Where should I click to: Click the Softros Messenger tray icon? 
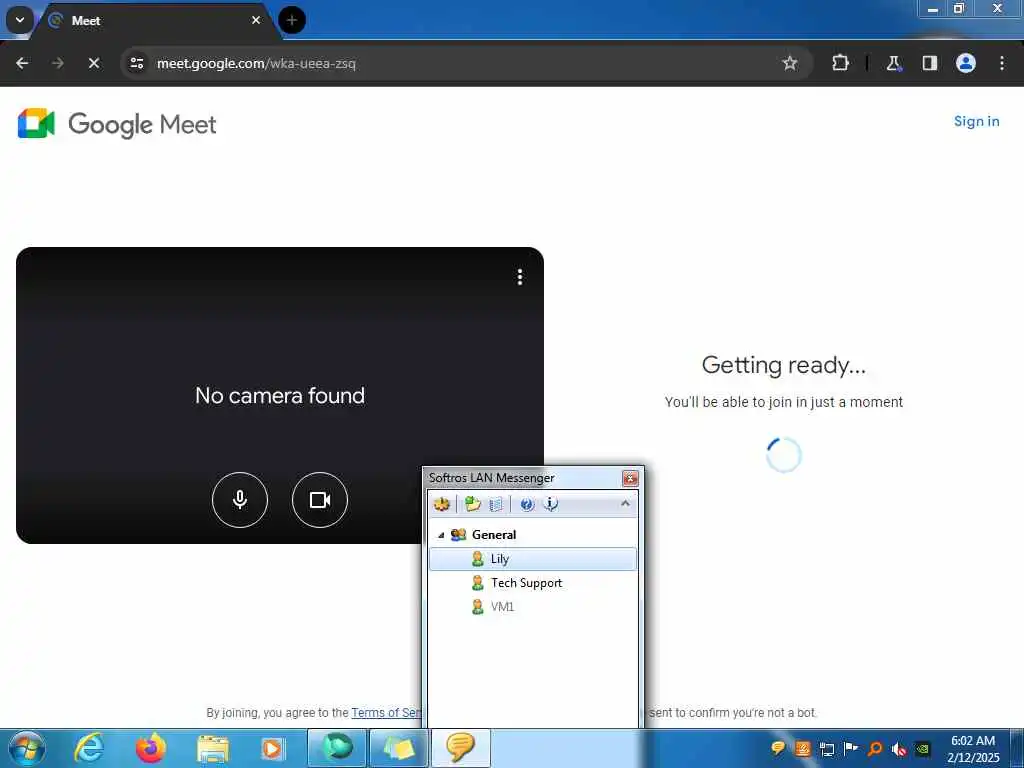[x=778, y=748]
